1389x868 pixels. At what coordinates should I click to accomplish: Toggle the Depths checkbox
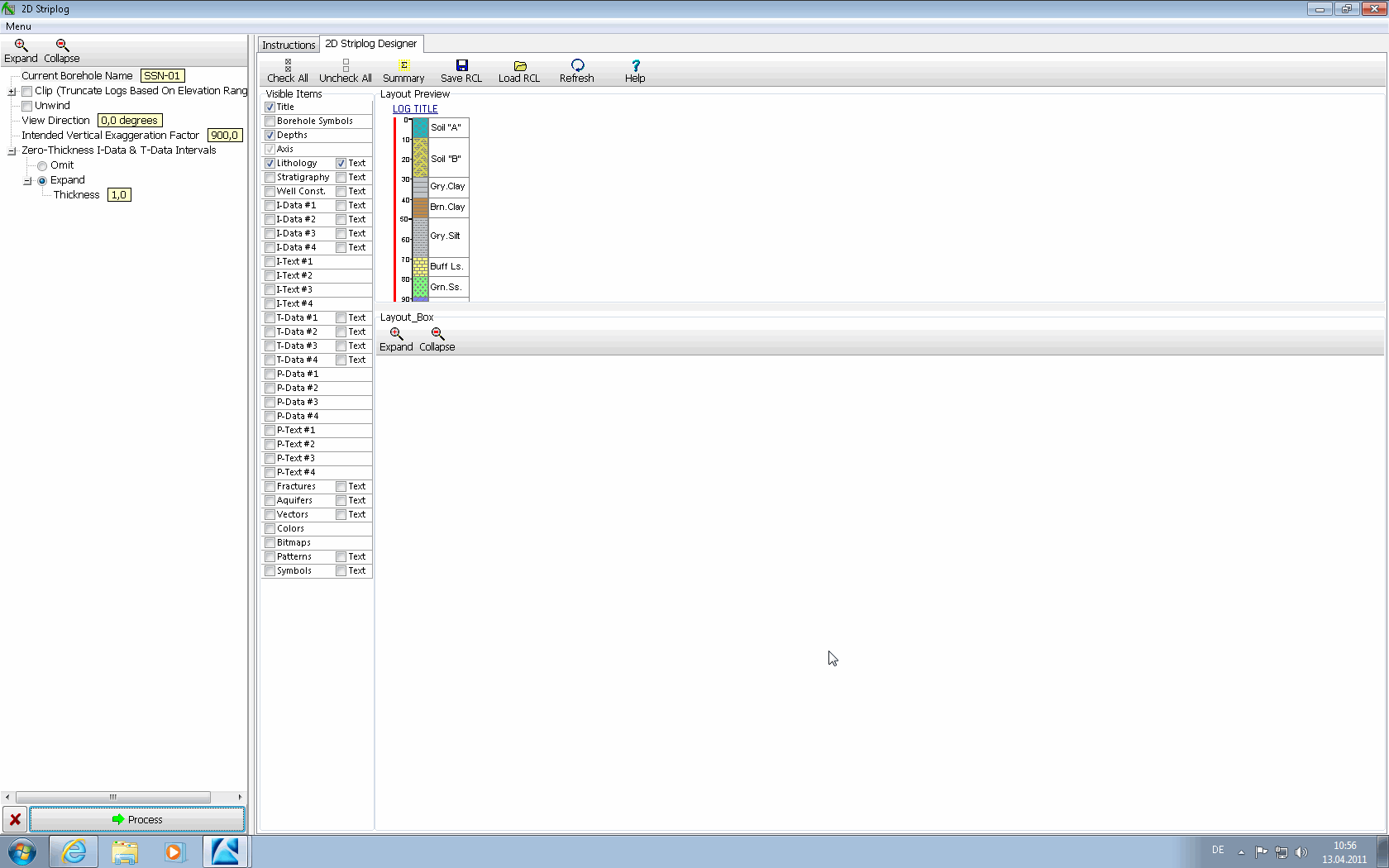270,135
